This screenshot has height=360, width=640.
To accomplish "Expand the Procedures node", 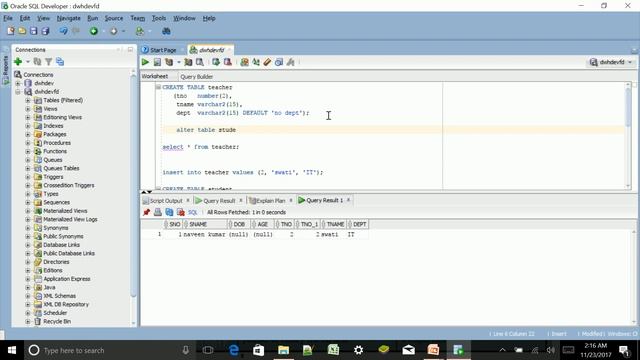I will coord(28,143).
